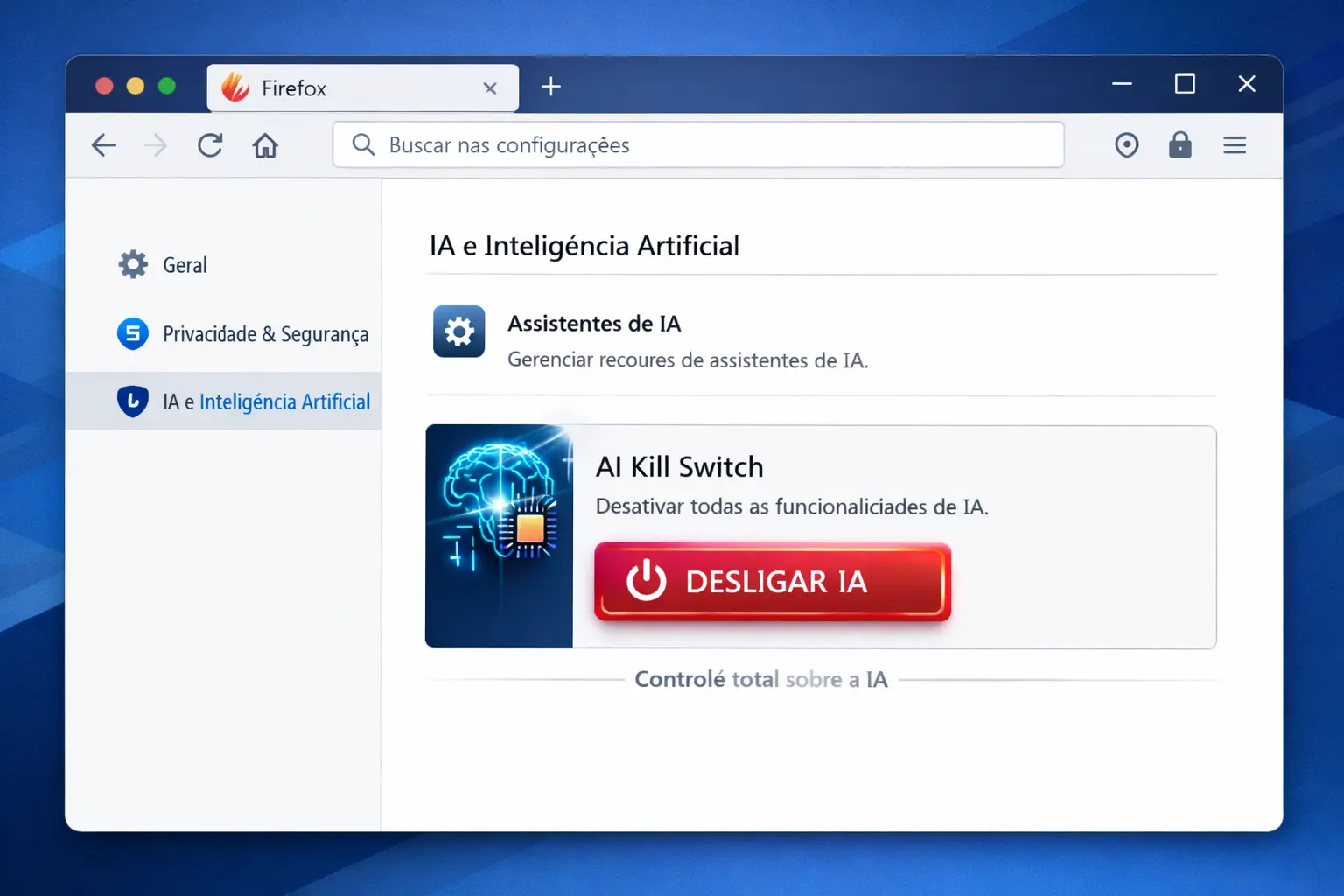Reload the current page

[x=210, y=145]
